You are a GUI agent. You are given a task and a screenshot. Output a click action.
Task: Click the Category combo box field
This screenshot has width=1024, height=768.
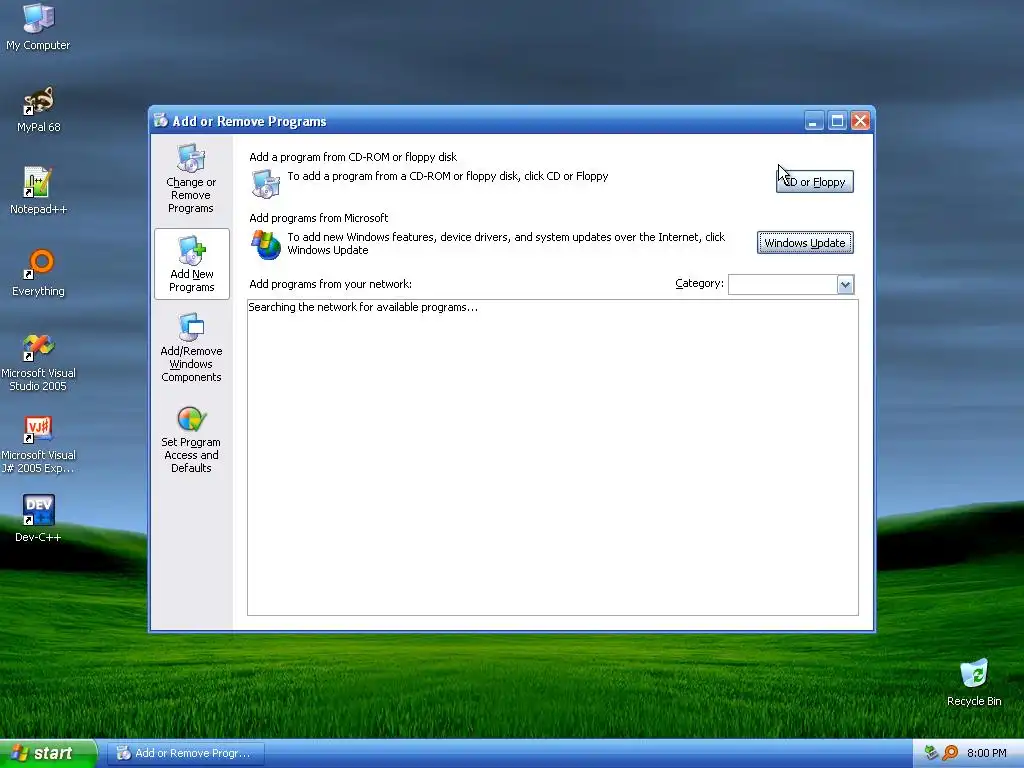(791, 285)
